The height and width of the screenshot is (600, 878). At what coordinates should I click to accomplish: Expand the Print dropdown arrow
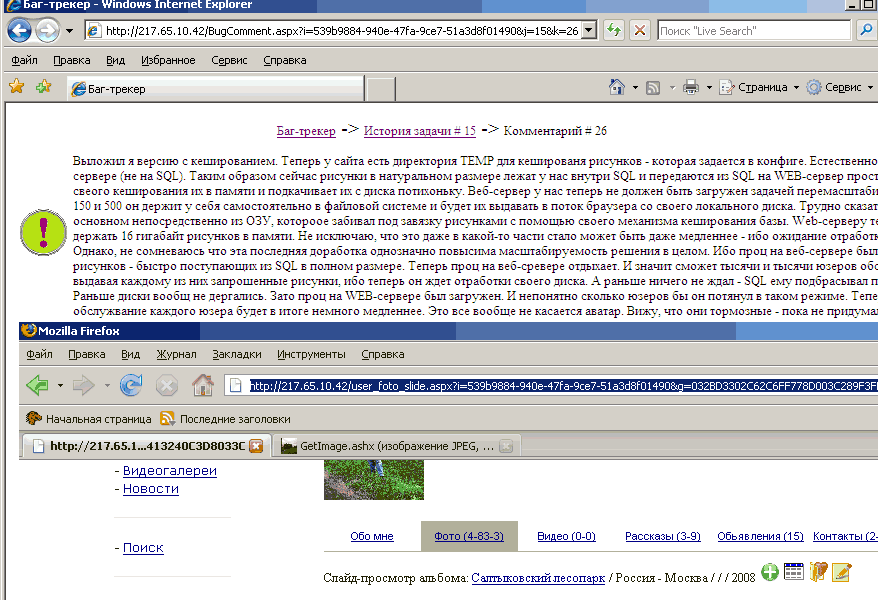tap(709, 87)
